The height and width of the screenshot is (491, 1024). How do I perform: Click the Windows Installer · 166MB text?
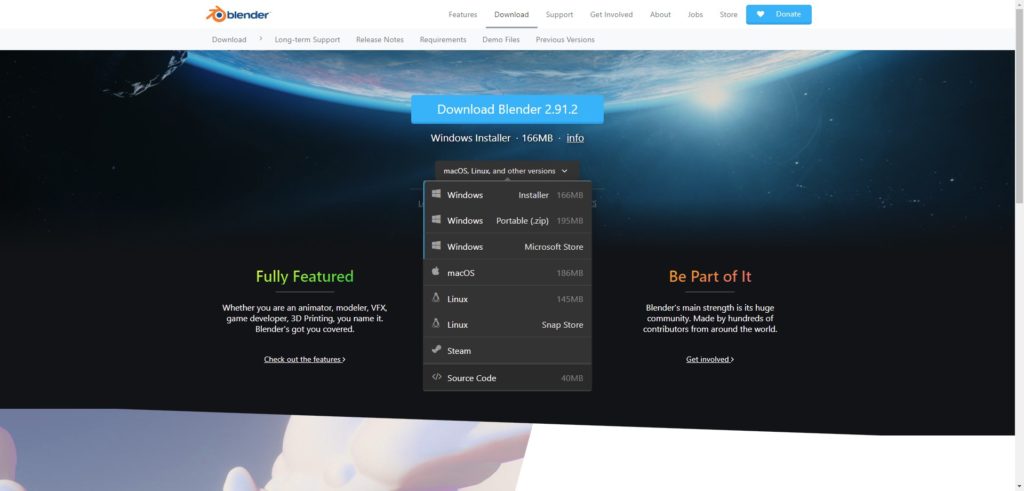pyautogui.click(x=491, y=138)
